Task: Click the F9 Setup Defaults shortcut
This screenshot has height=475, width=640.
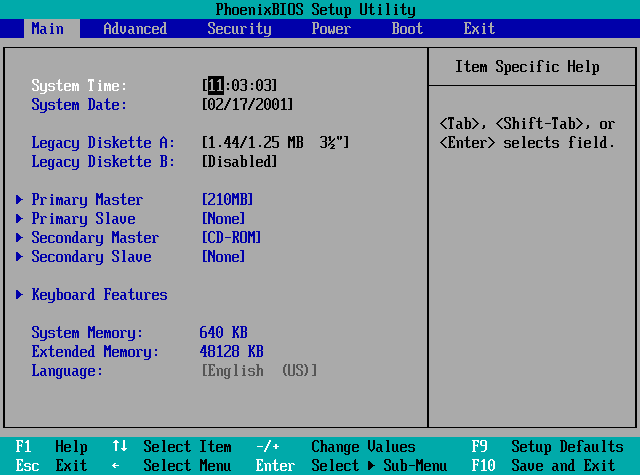Action: pyautogui.click(x=547, y=447)
